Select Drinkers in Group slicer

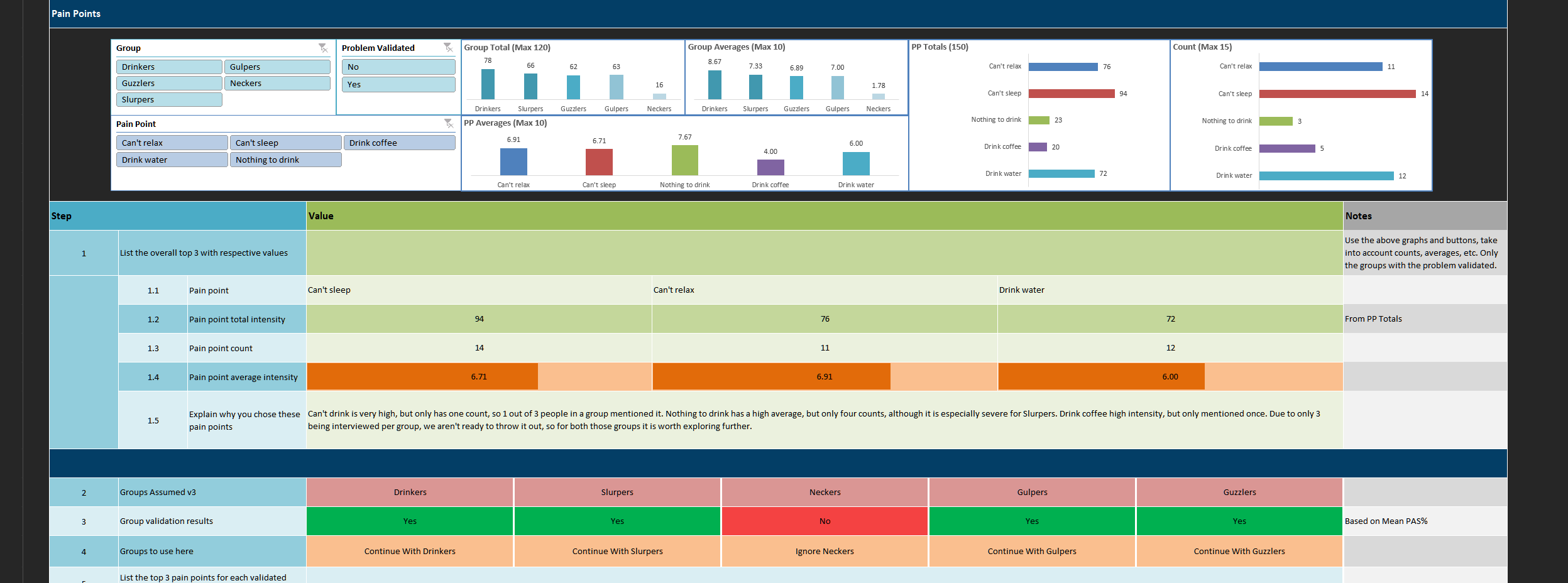click(x=169, y=67)
